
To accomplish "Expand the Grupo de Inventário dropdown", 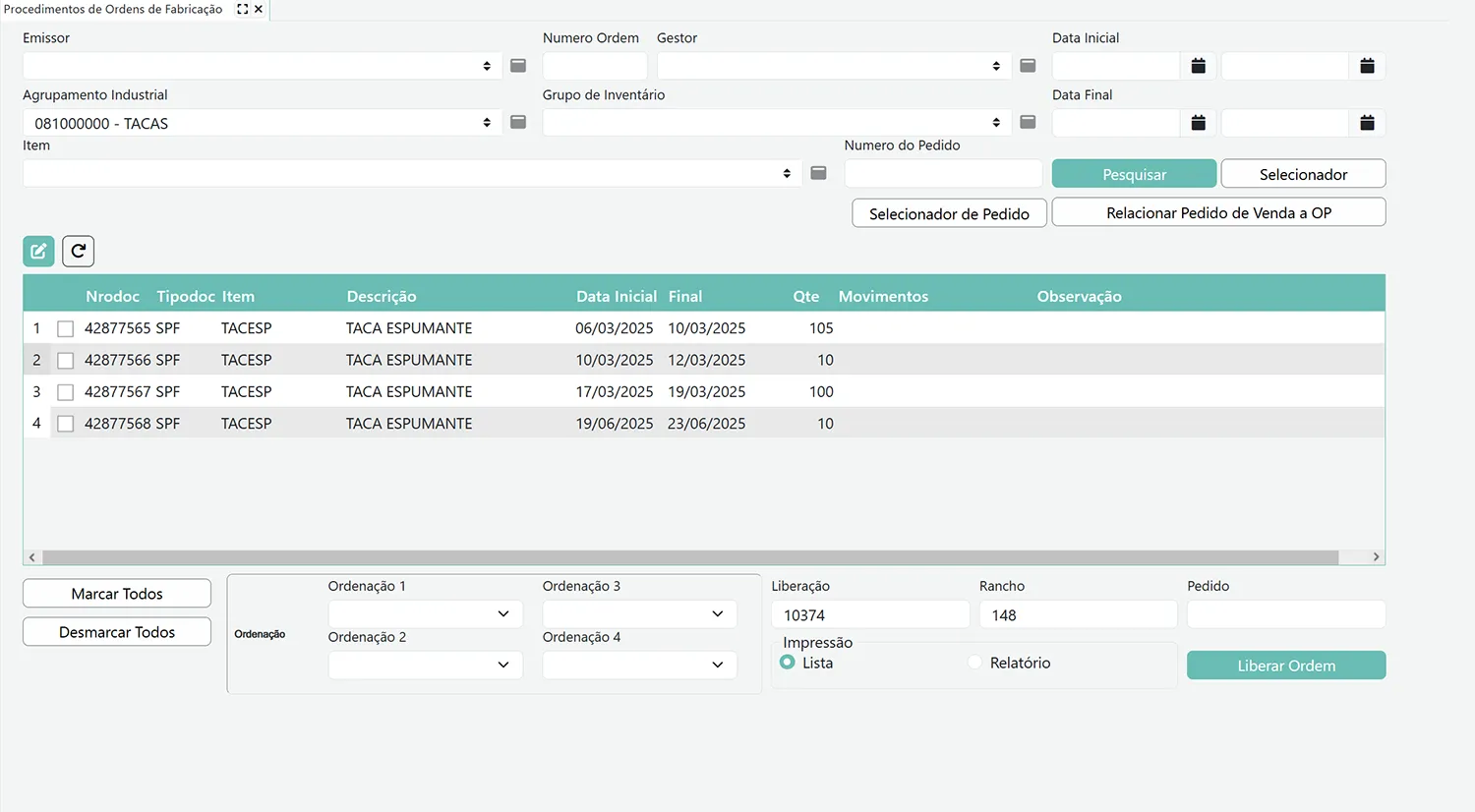I will coord(996,123).
